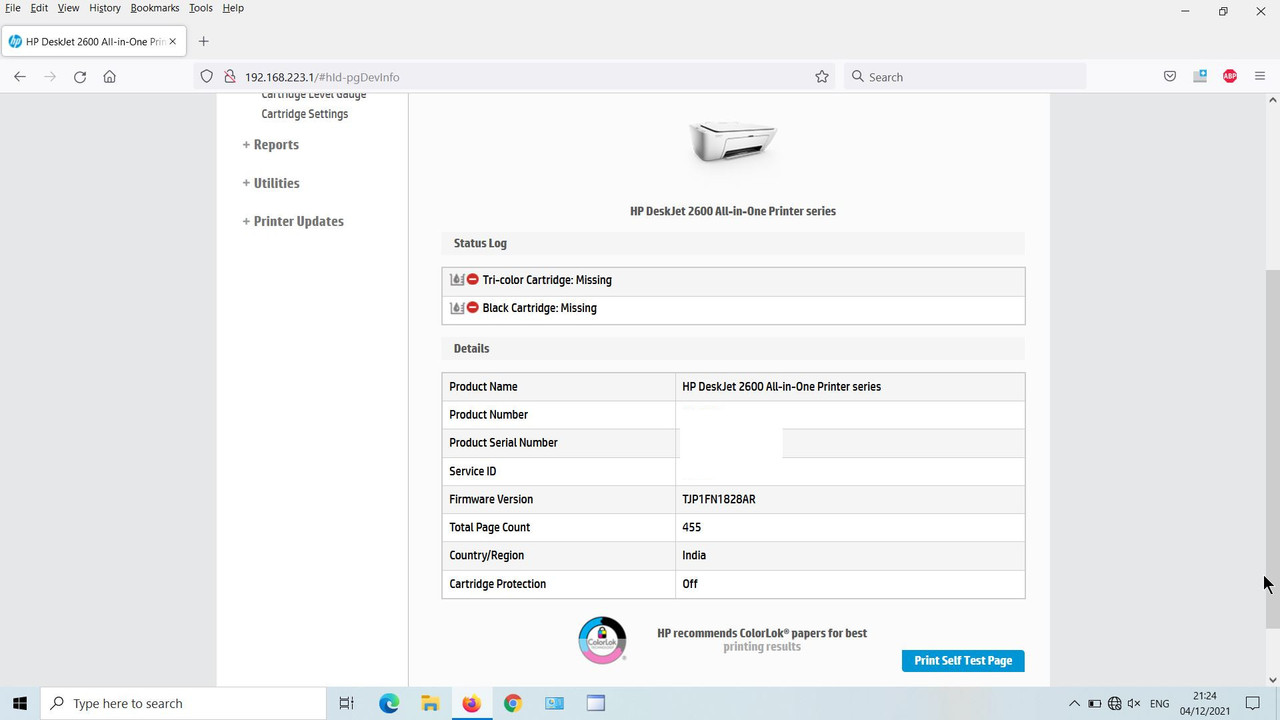Click the Status Log heading

480,243
